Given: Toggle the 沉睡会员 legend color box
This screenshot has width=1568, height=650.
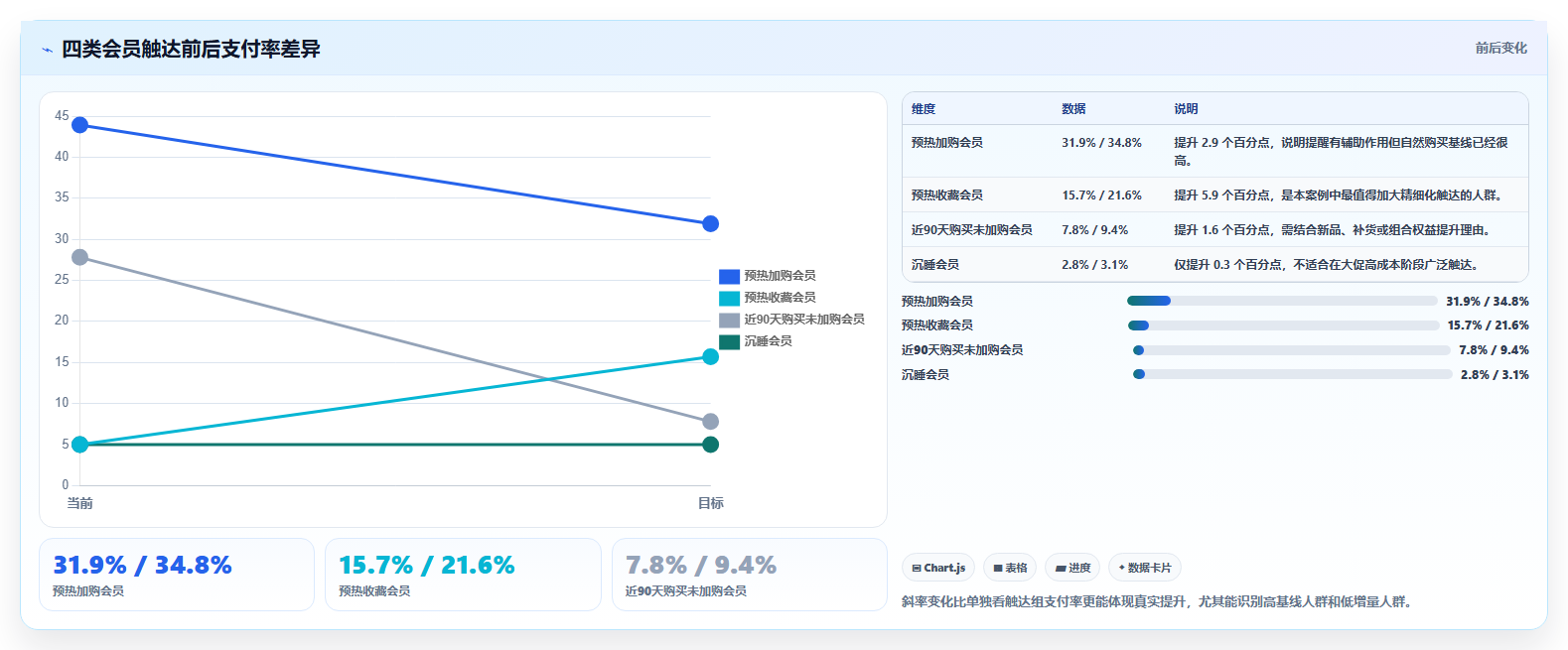Looking at the screenshot, I should pos(729,341).
